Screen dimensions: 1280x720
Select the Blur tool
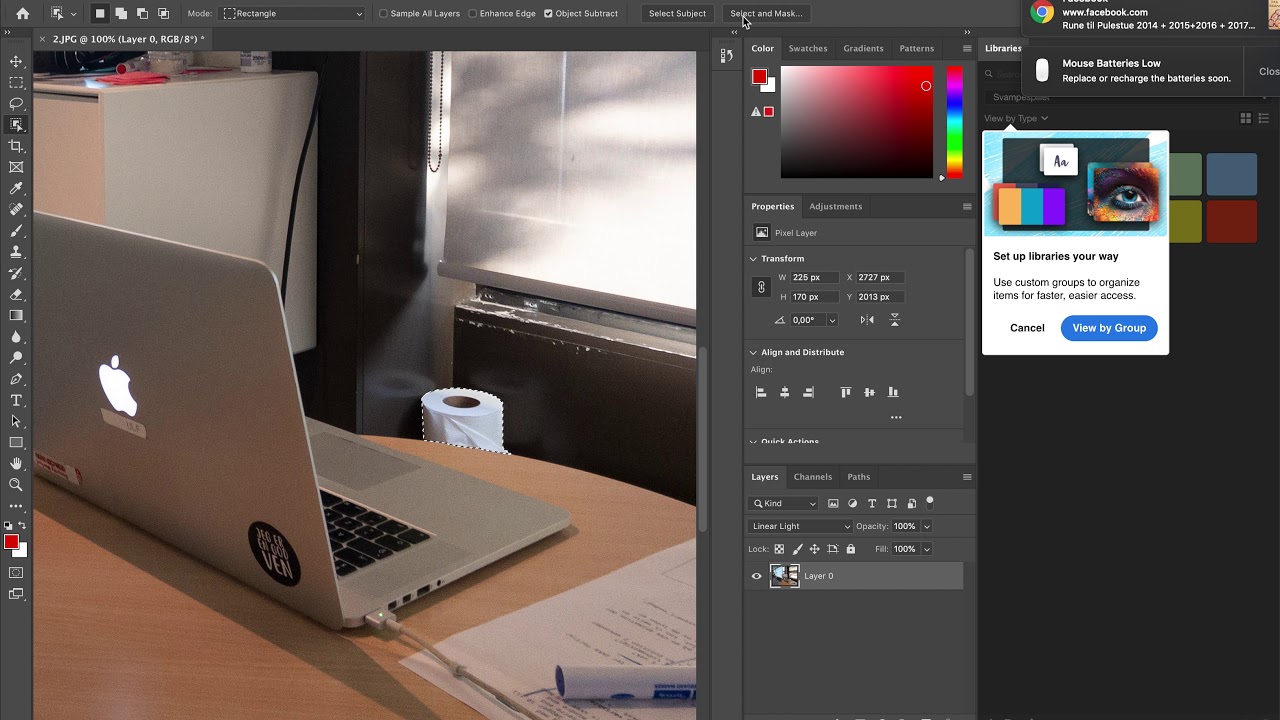point(16,337)
